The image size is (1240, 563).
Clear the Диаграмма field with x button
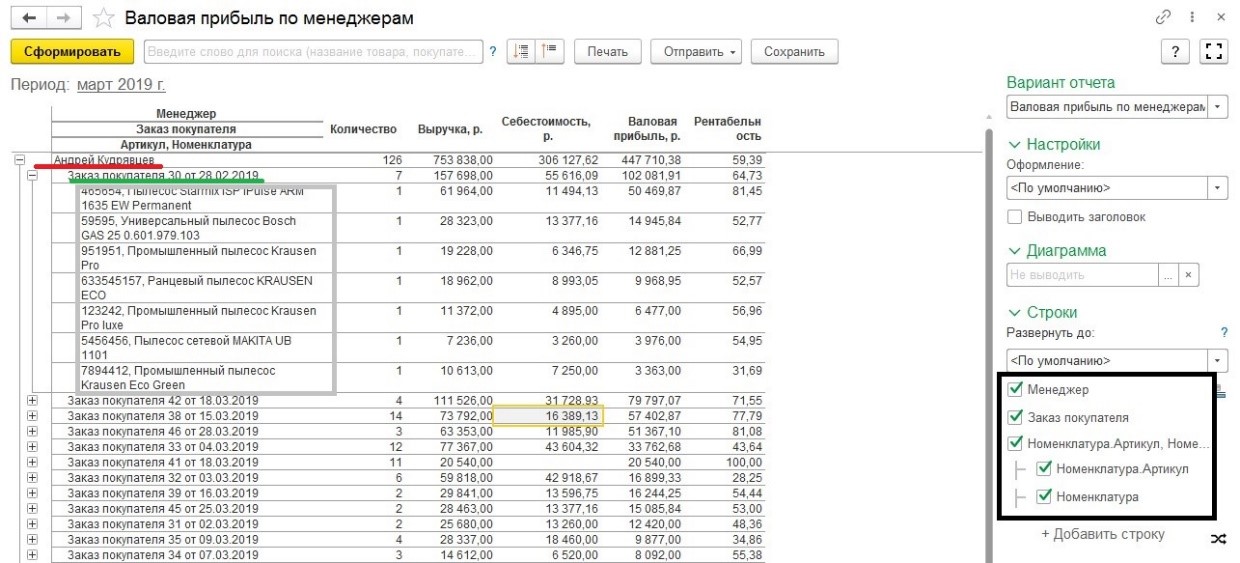(x=1187, y=274)
